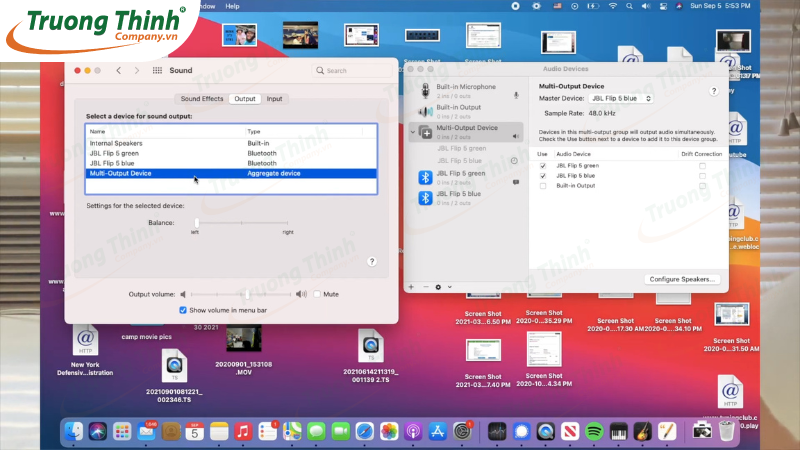Switch to the Input tab
This screenshot has width=800, height=450.
coord(274,98)
